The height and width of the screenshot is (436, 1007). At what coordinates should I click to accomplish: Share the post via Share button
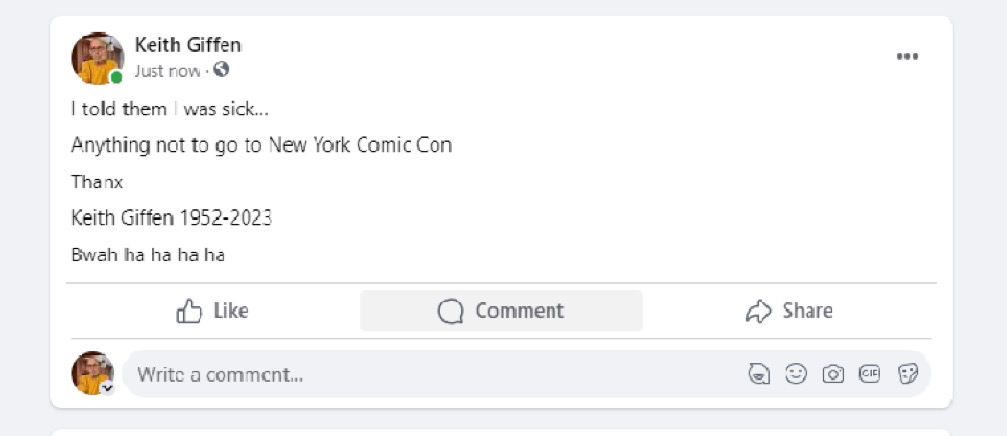coord(789,311)
